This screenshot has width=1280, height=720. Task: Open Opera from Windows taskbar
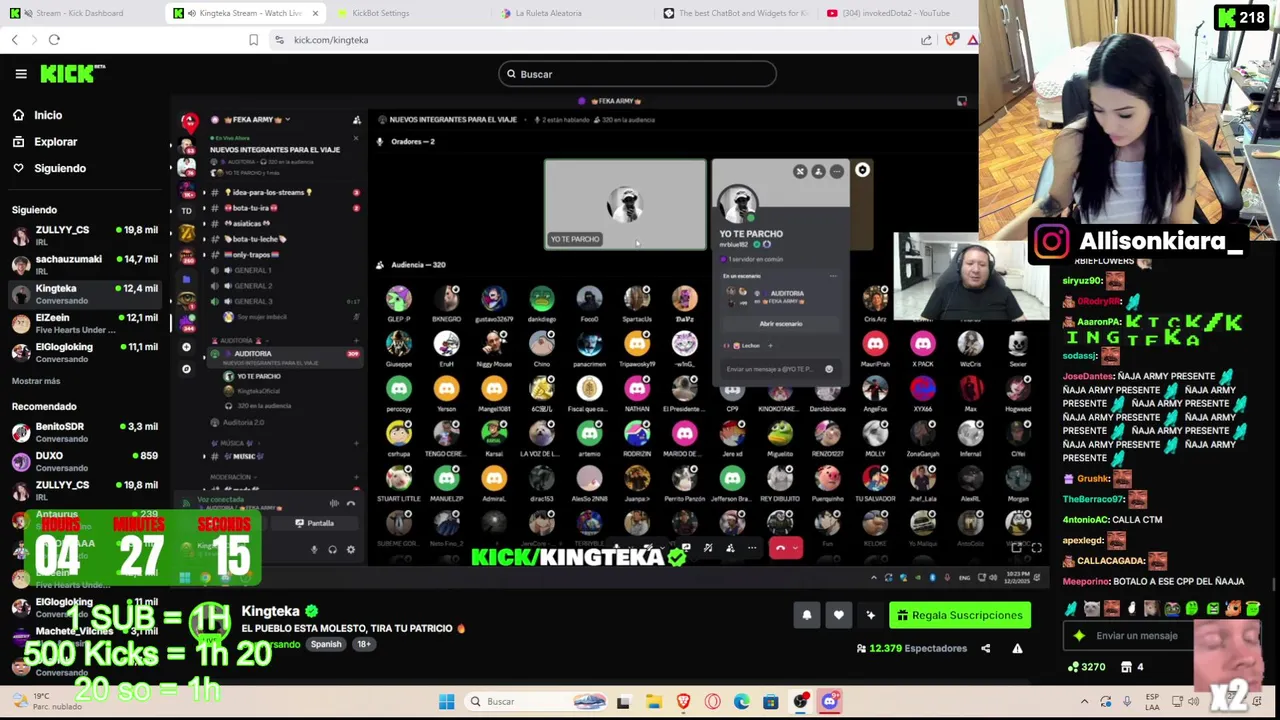tap(712, 701)
